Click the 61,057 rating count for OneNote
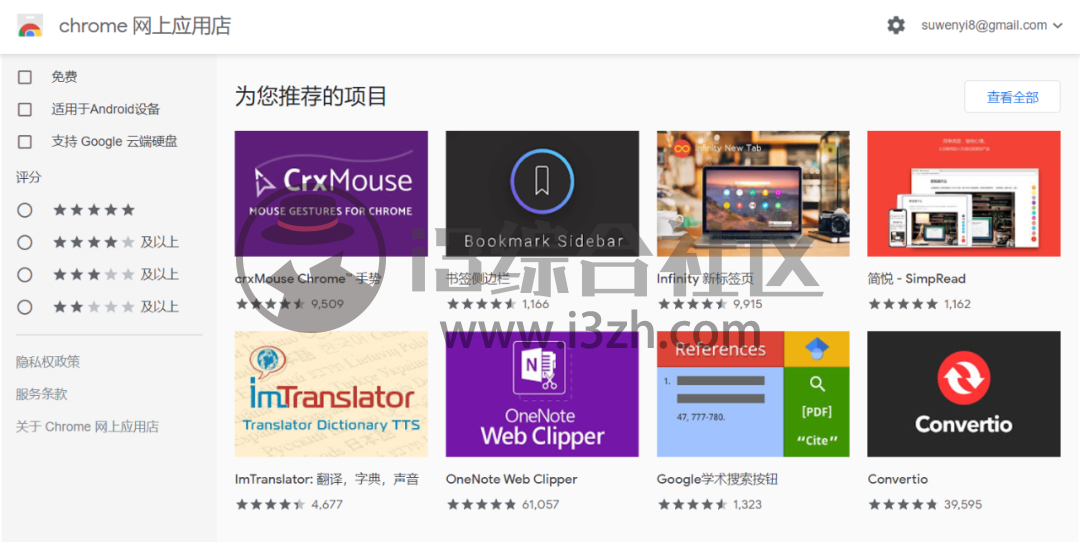The image size is (1080, 542). point(541,504)
